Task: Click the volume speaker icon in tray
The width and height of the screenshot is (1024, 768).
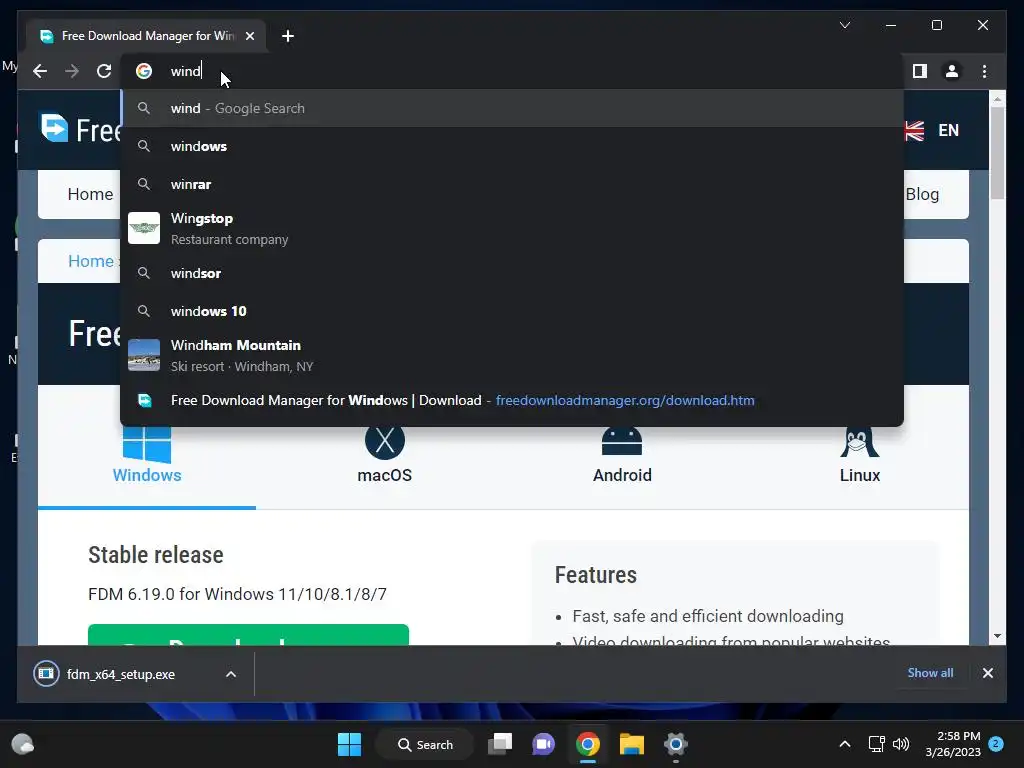Action: click(901, 744)
